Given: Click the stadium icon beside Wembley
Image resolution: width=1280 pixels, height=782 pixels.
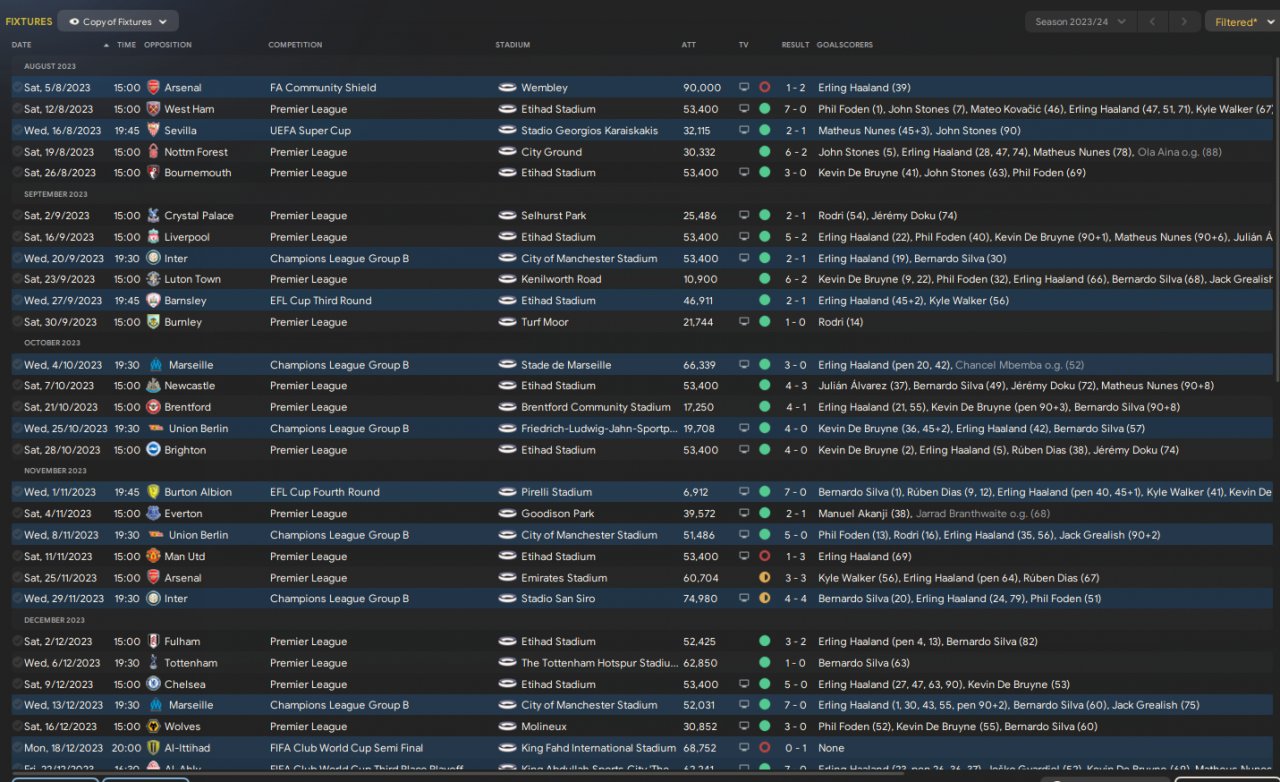Looking at the screenshot, I should (507, 88).
